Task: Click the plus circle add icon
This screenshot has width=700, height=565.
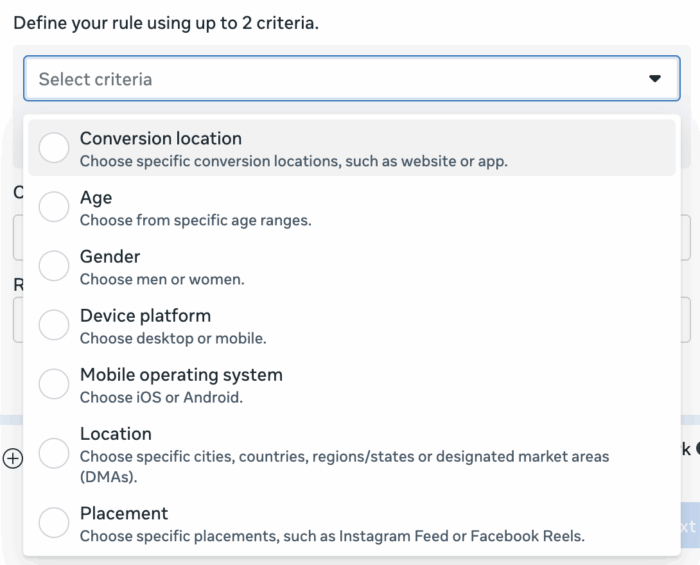Action: pyautogui.click(x=12, y=459)
